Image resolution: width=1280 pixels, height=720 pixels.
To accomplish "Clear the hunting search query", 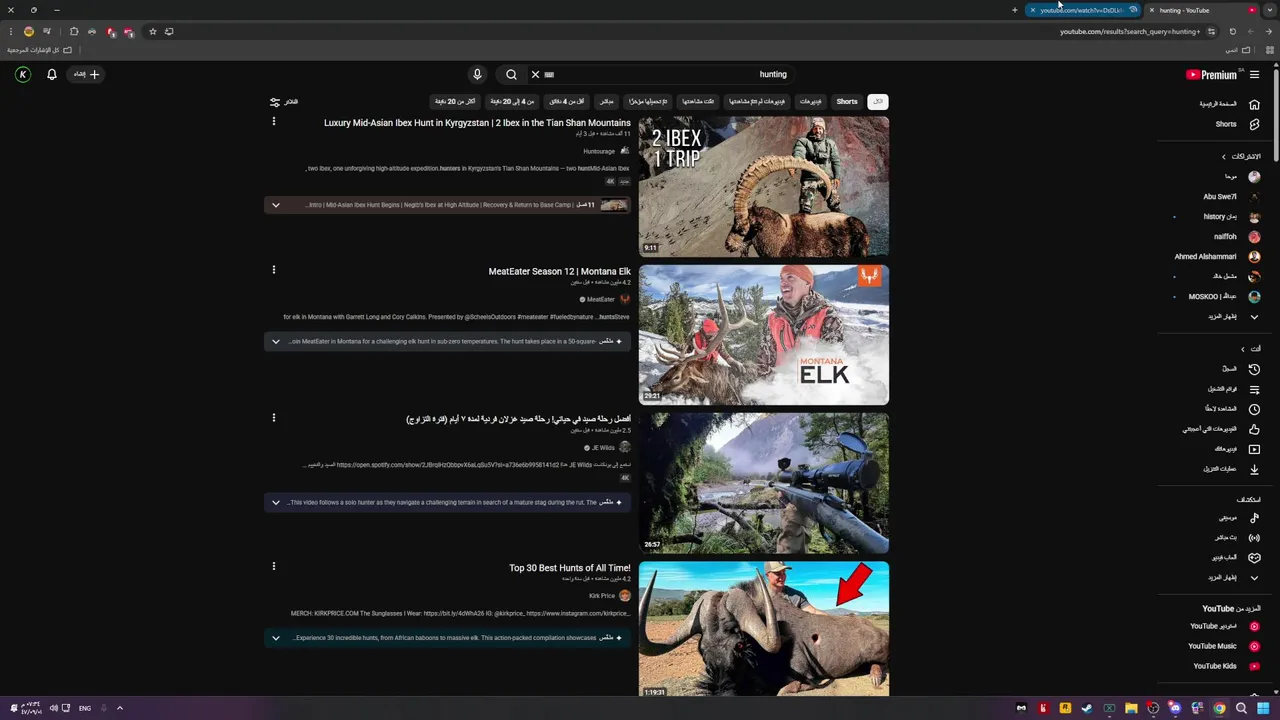I will pos(535,74).
